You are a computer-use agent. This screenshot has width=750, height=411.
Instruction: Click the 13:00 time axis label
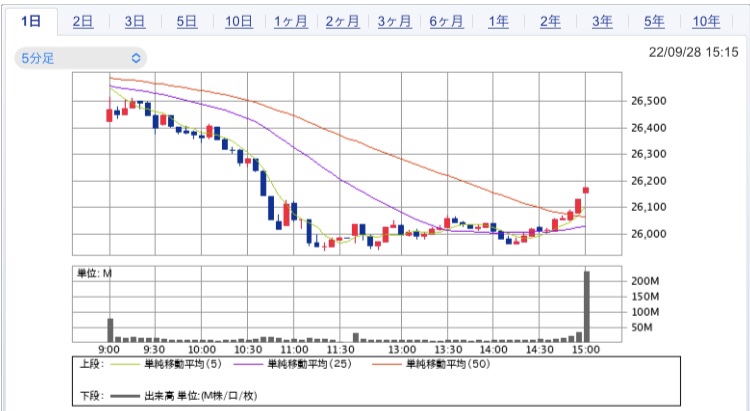tap(402, 350)
